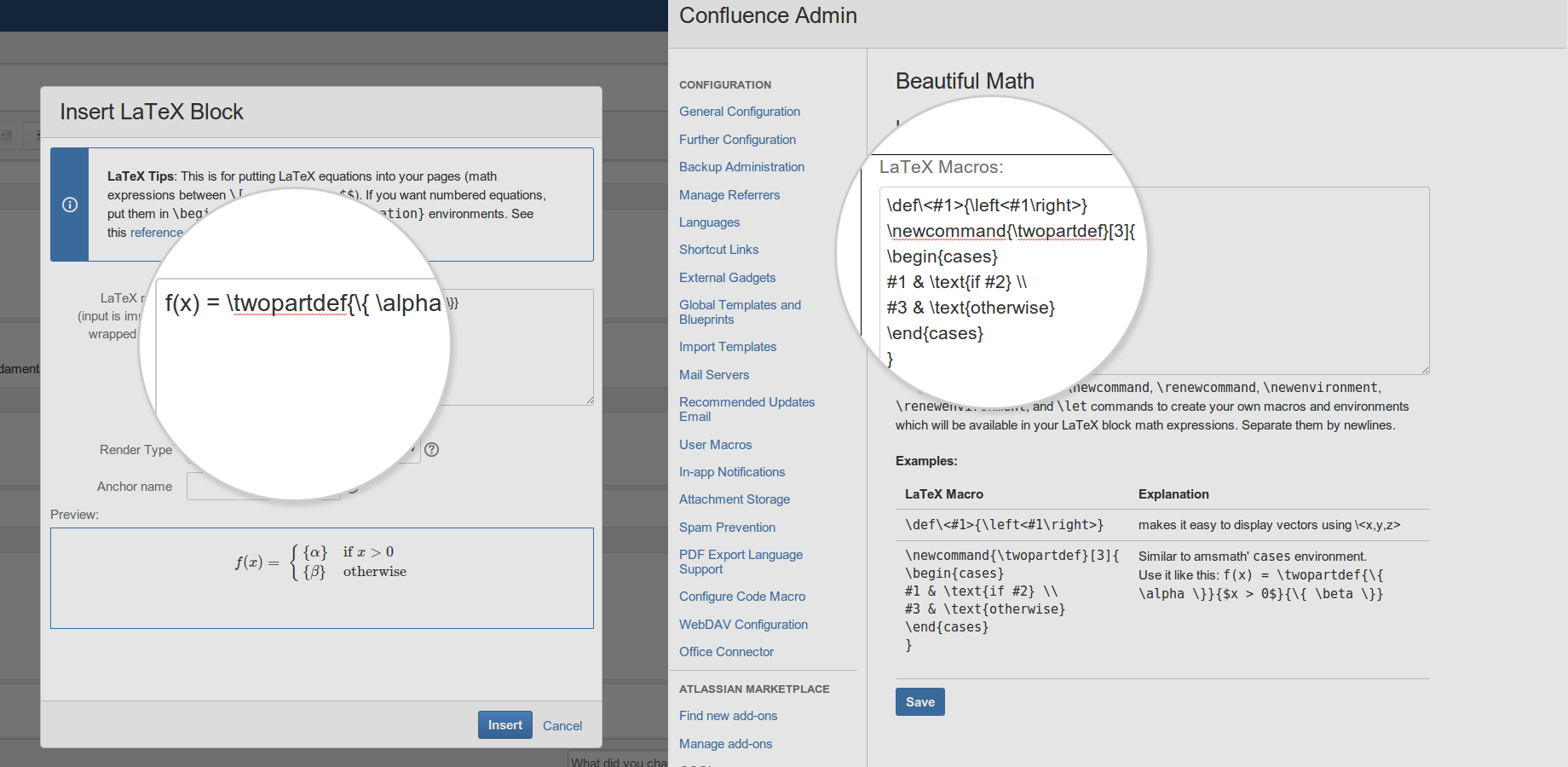Open In-app Notifications settings
Image resolution: width=1568 pixels, height=767 pixels.
pyautogui.click(x=732, y=472)
